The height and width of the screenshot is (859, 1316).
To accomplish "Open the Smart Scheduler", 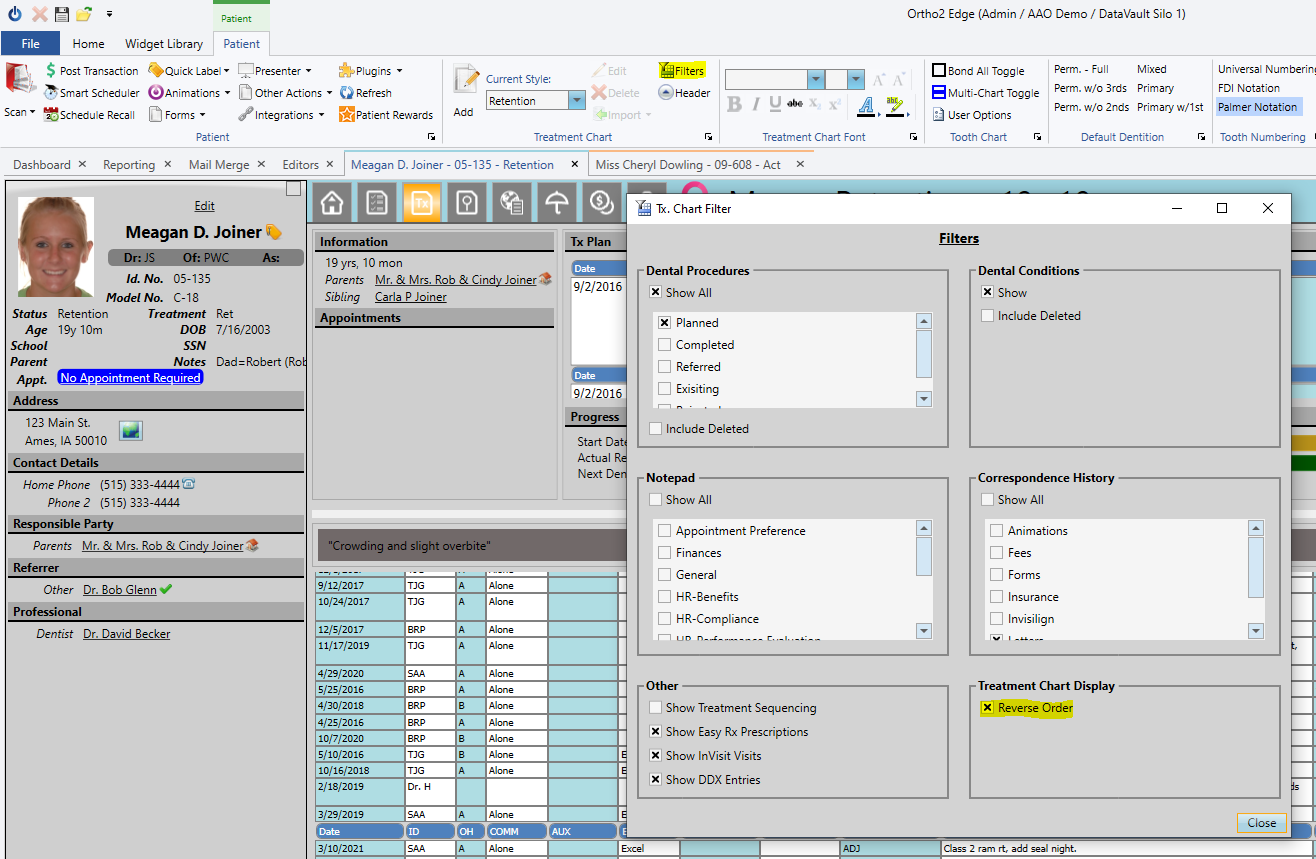I will 91,93.
